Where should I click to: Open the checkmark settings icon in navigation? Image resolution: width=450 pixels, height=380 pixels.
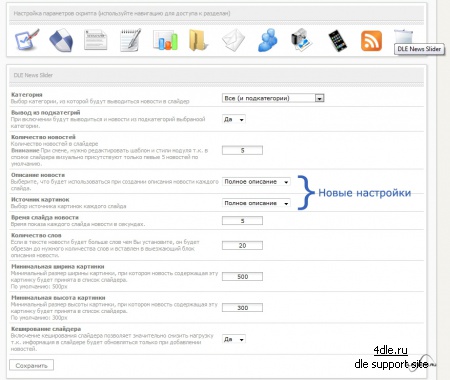(x=27, y=40)
